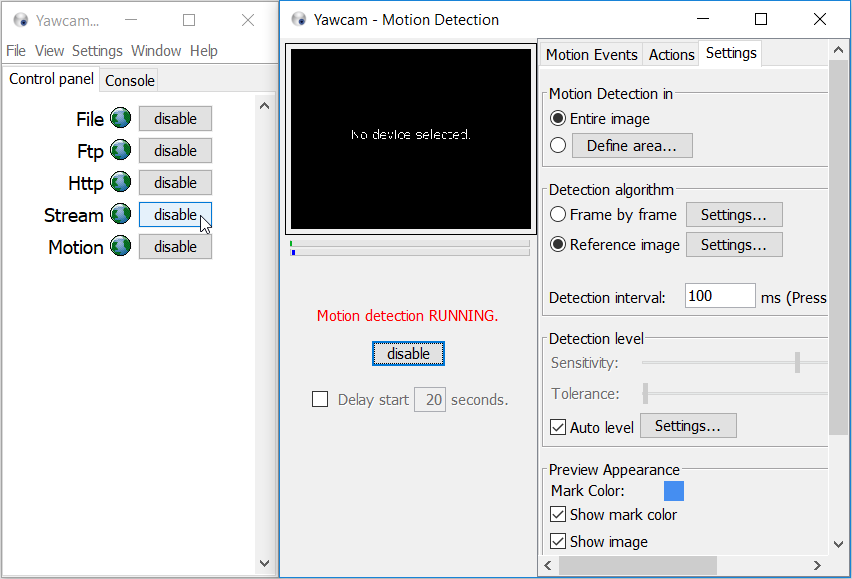The width and height of the screenshot is (852, 579).
Task: Toggle Show mark color checkbox
Action: coord(558,514)
